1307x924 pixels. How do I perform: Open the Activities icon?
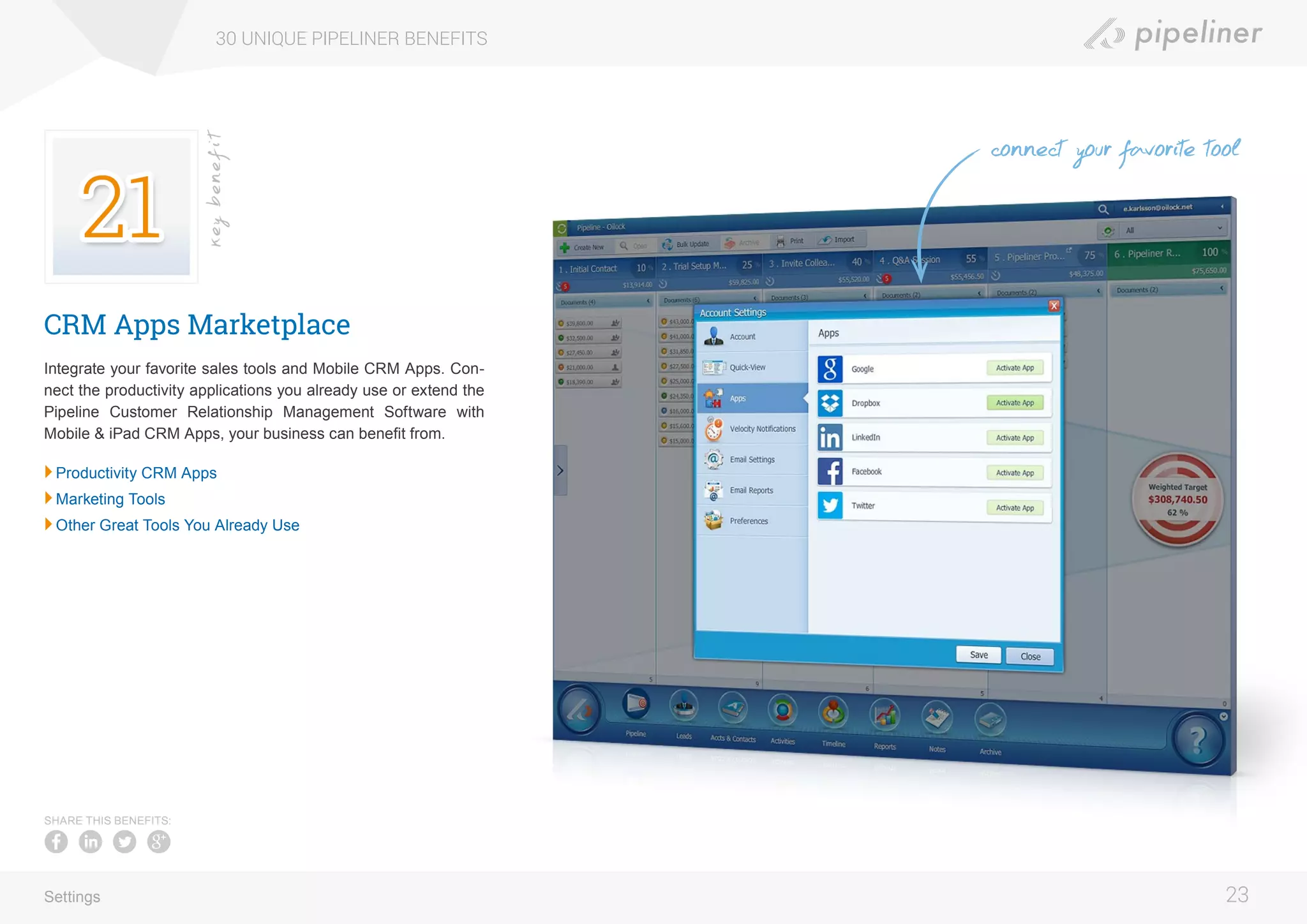(x=782, y=711)
